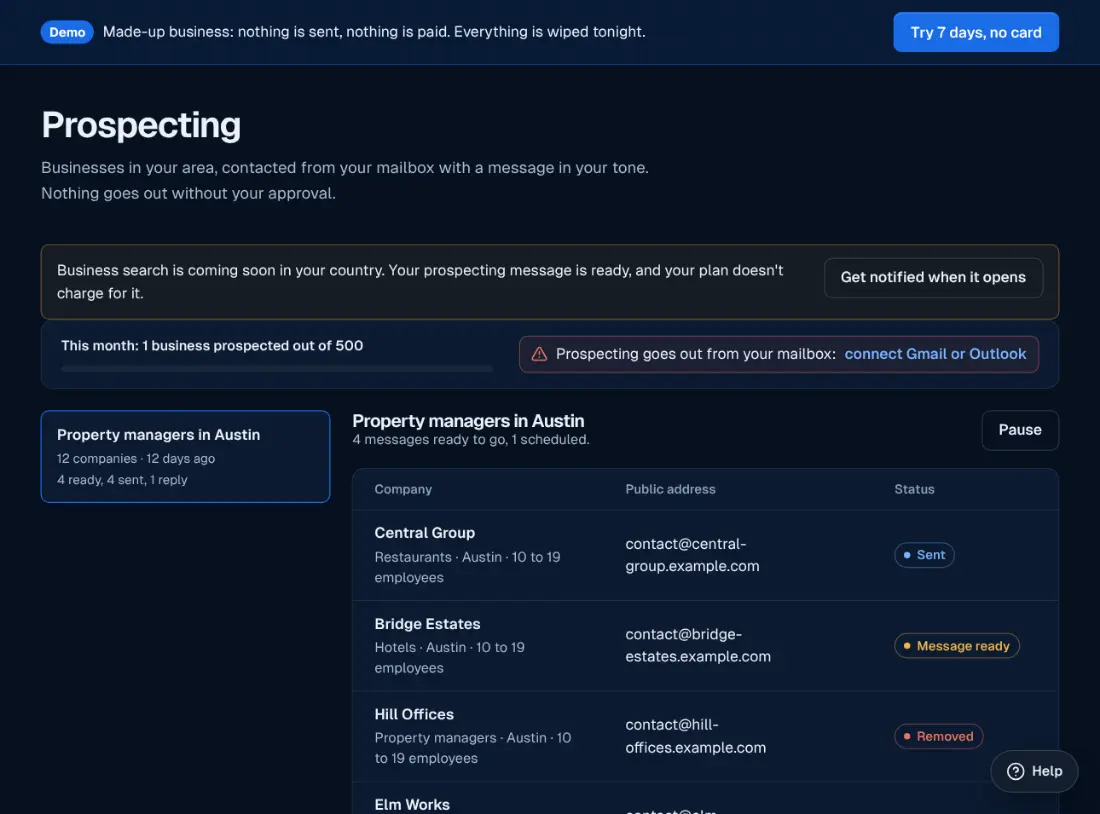Click the Removed status for Hill Offices
This screenshot has height=814, width=1100.
coord(938,736)
